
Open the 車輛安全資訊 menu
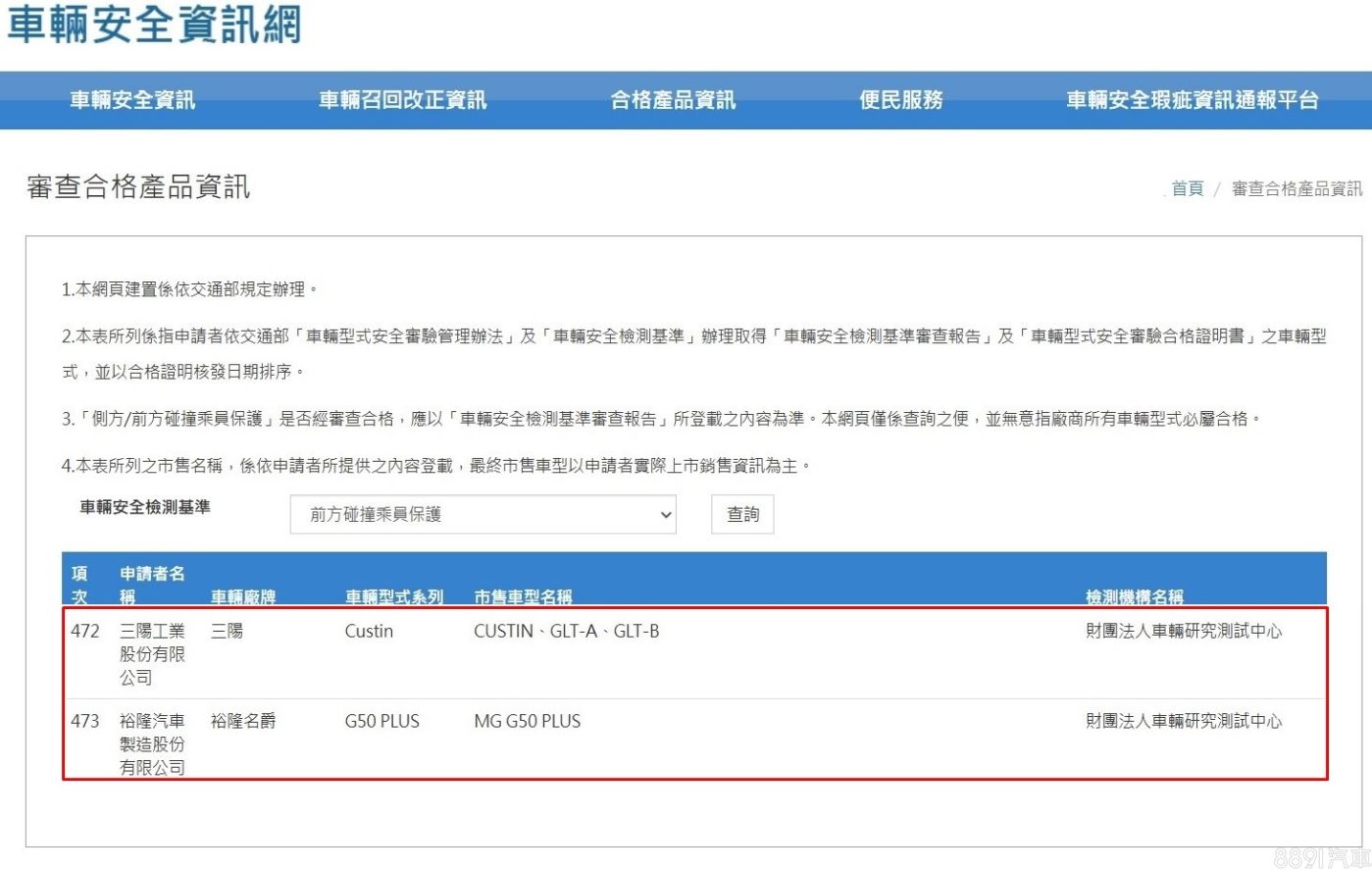pyautogui.click(x=132, y=100)
